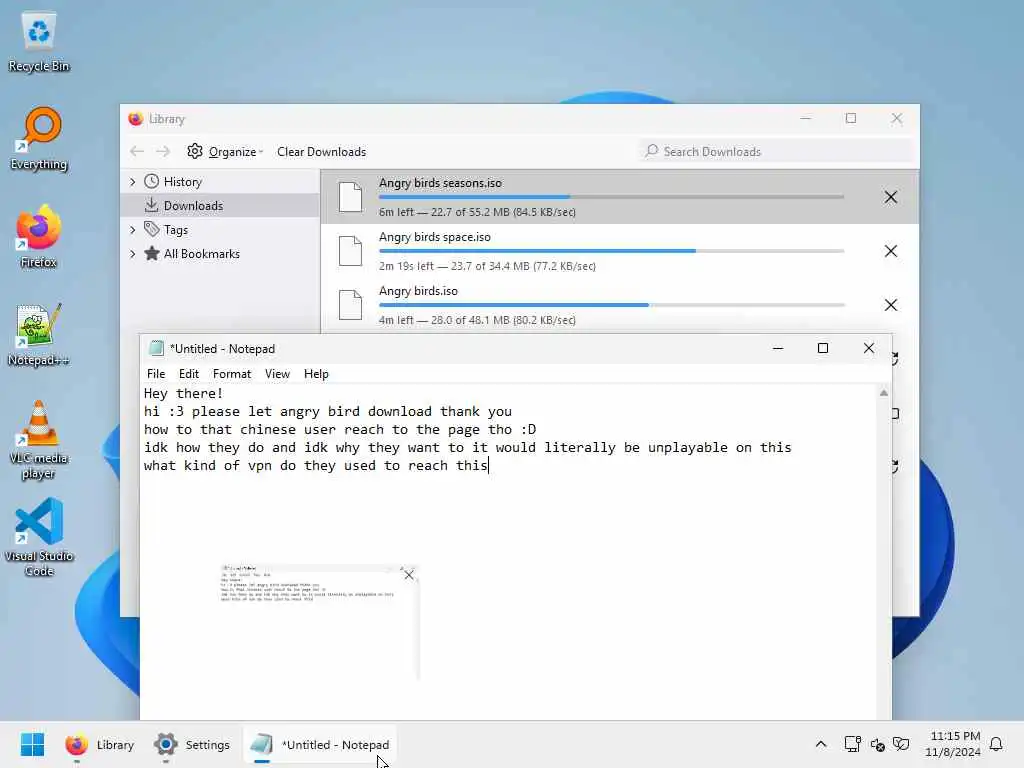
Task: Open the Help menu in Notepad
Action: pos(316,374)
